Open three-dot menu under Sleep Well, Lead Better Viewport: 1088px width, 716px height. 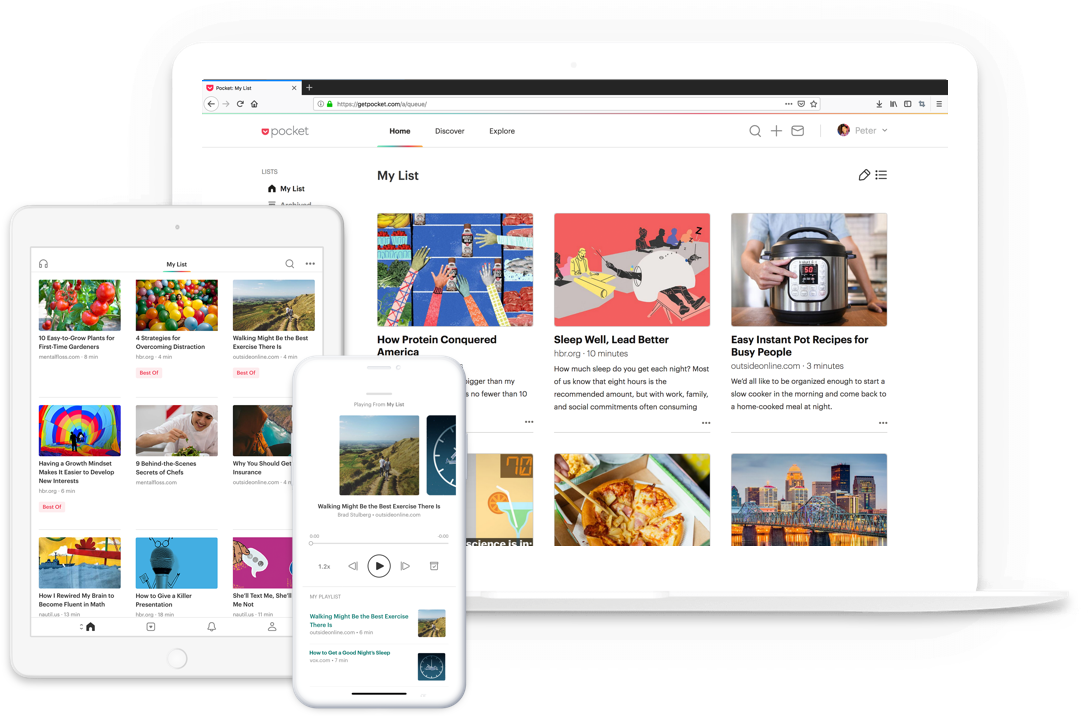pos(705,423)
